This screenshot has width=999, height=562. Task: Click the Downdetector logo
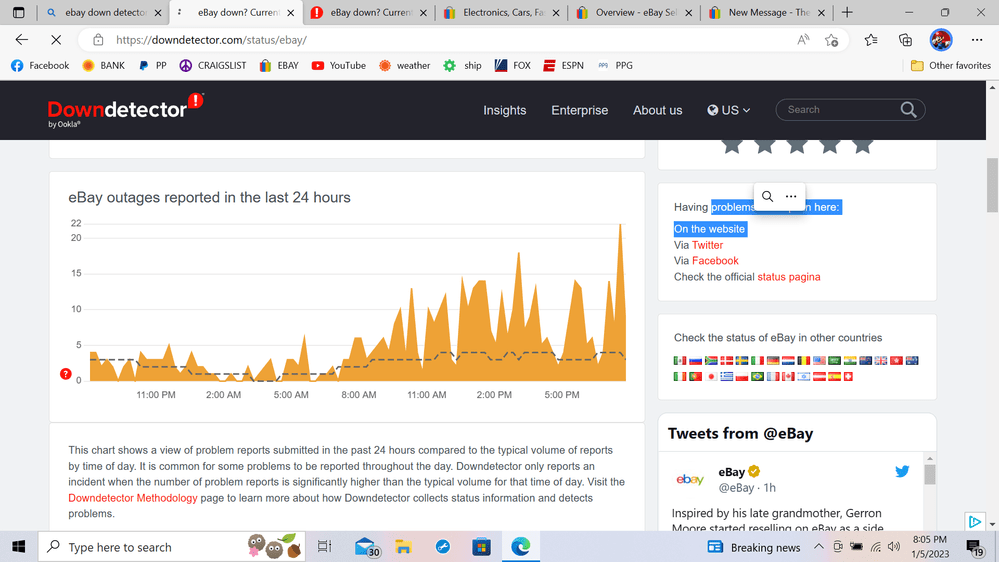pos(126,110)
